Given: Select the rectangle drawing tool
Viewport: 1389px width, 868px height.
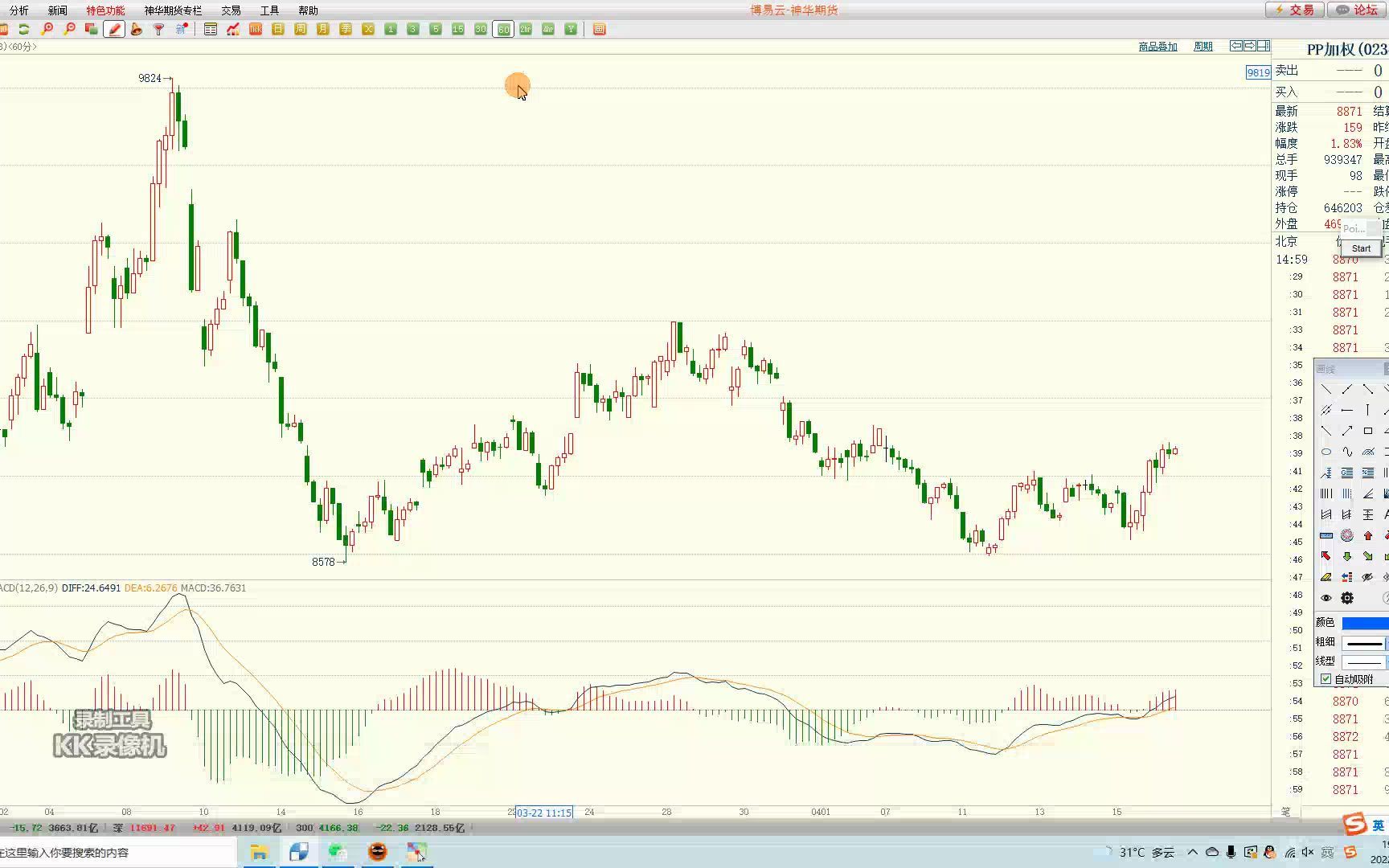Looking at the screenshot, I should point(1368,431).
